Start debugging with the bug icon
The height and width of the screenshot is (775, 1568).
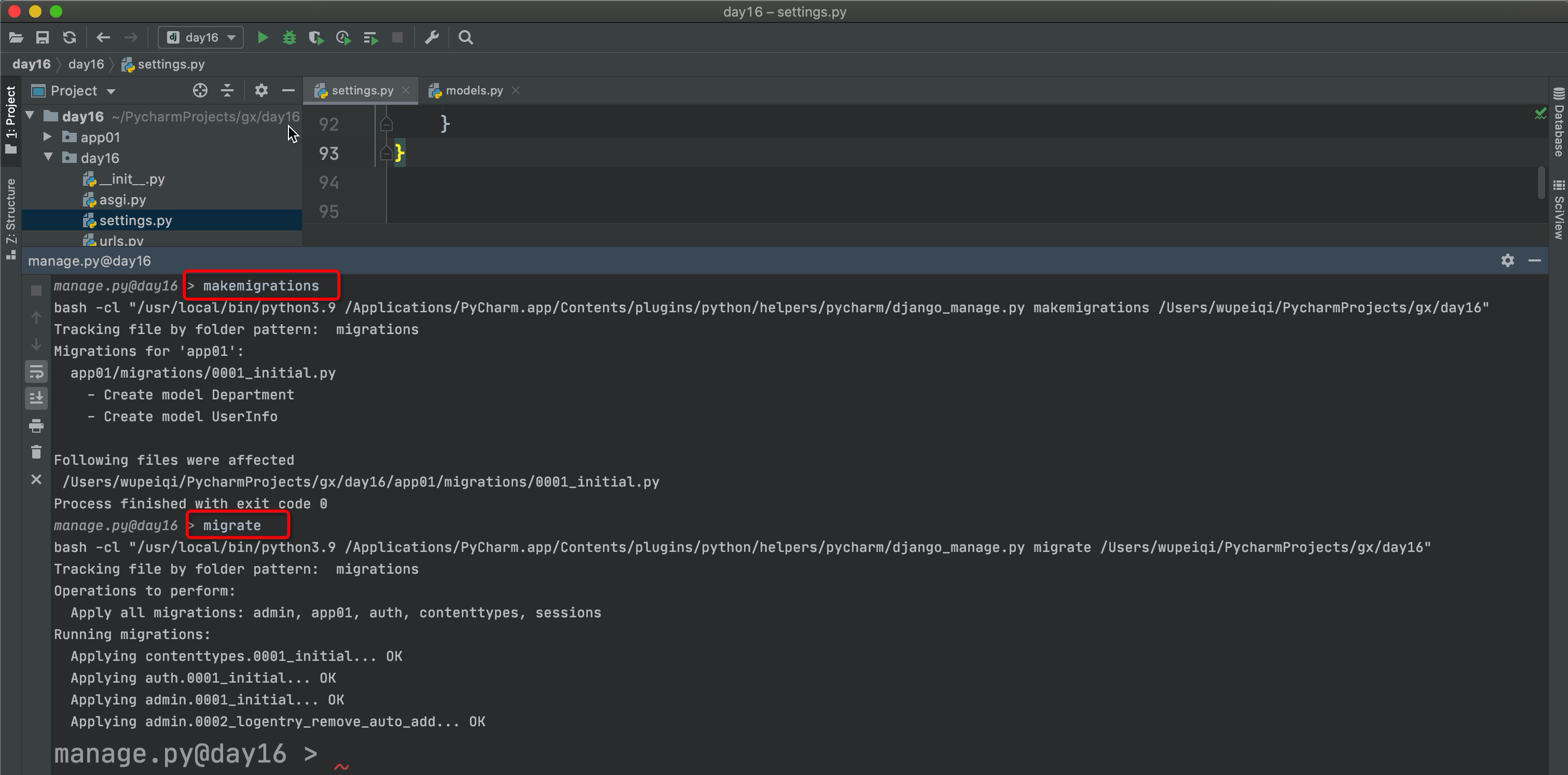click(289, 38)
